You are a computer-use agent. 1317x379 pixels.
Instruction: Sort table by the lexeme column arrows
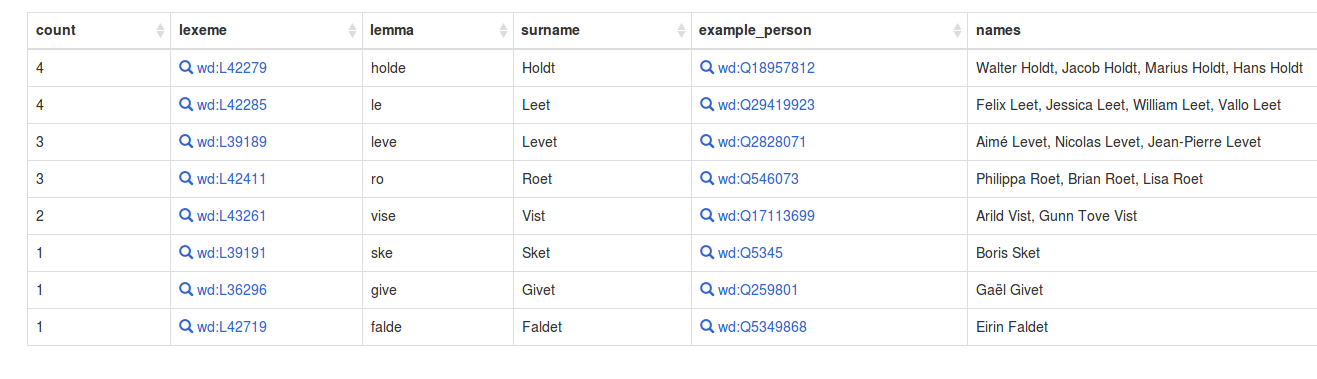[x=352, y=31]
